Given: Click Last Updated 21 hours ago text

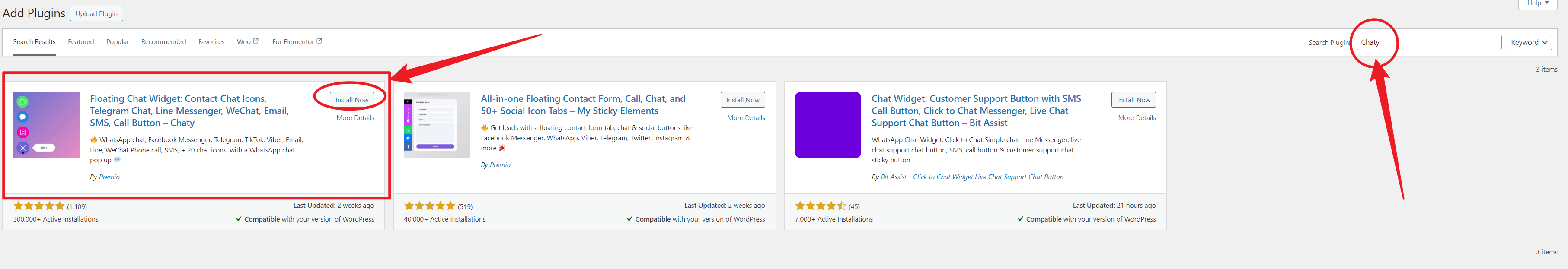Looking at the screenshot, I should tap(1114, 206).
